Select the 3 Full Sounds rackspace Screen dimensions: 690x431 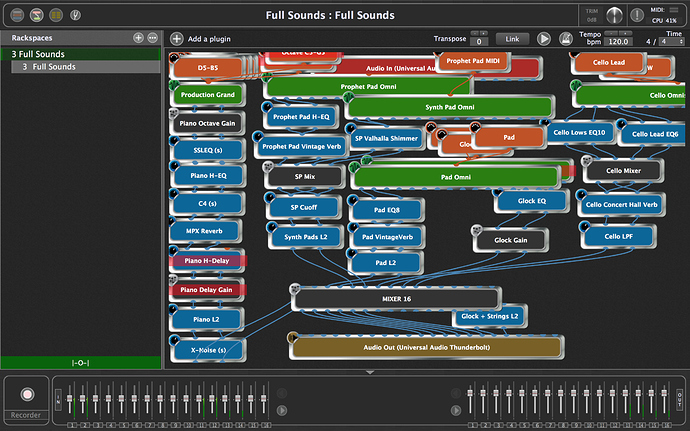(81, 54)
